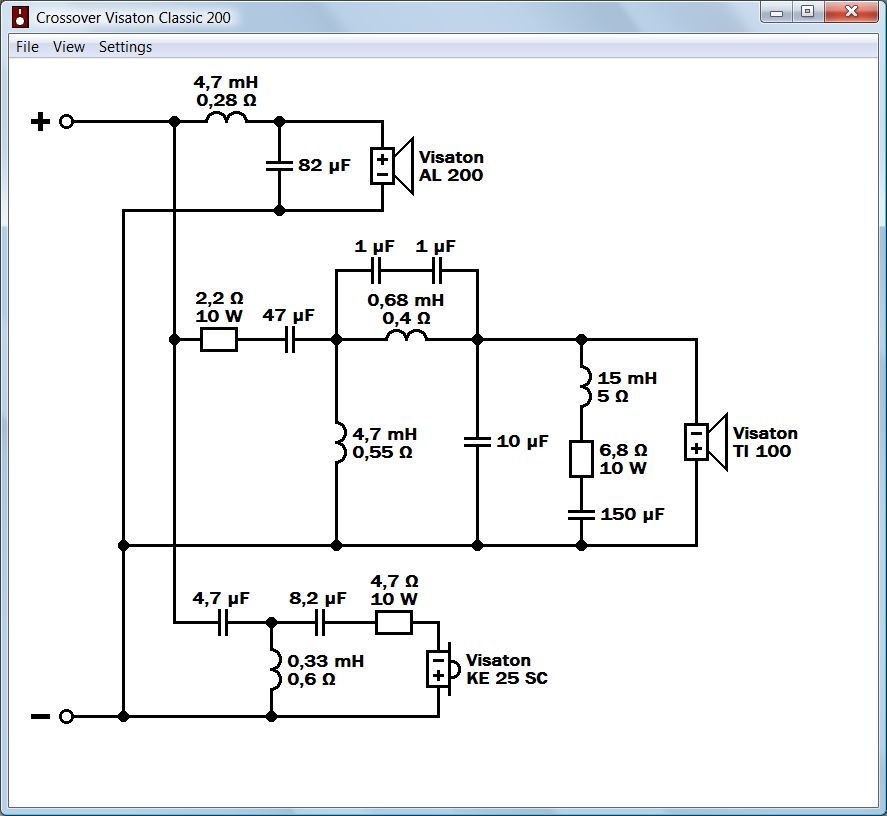Click the '82 µF' value label
Screen dimensions: 887x816
(x=324, y=165)
